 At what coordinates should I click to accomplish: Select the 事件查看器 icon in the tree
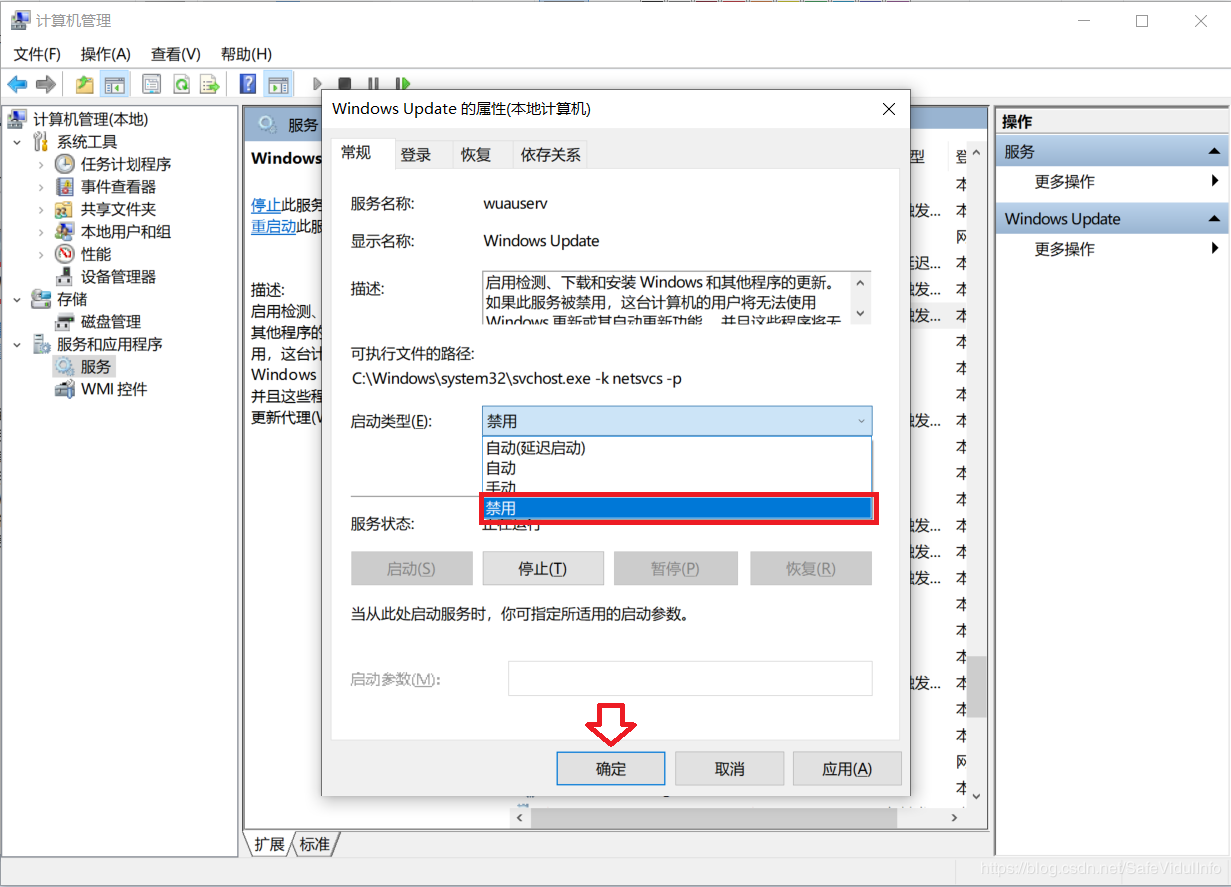(65, 187)
